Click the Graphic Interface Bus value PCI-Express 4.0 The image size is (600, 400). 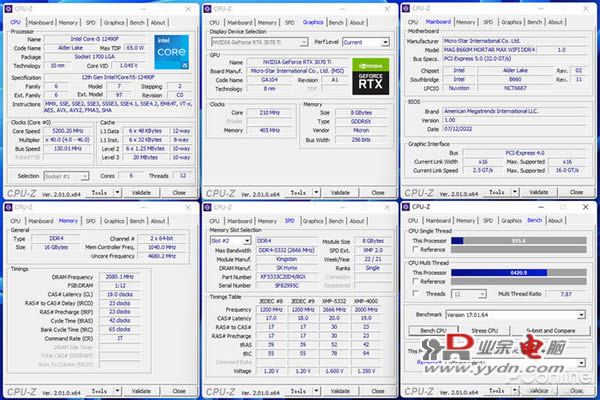(x=525, y=153)
